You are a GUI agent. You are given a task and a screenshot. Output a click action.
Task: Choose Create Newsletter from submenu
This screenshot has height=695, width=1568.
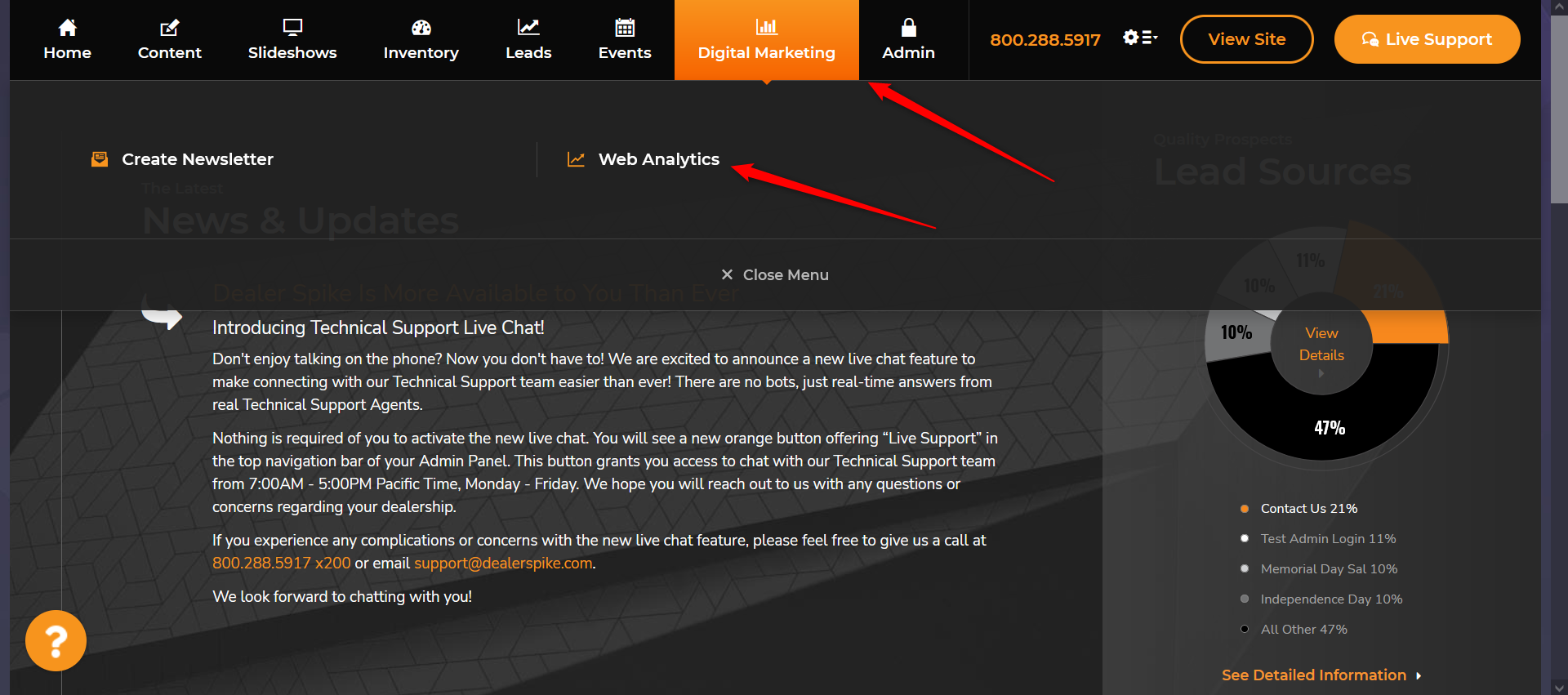198,159
